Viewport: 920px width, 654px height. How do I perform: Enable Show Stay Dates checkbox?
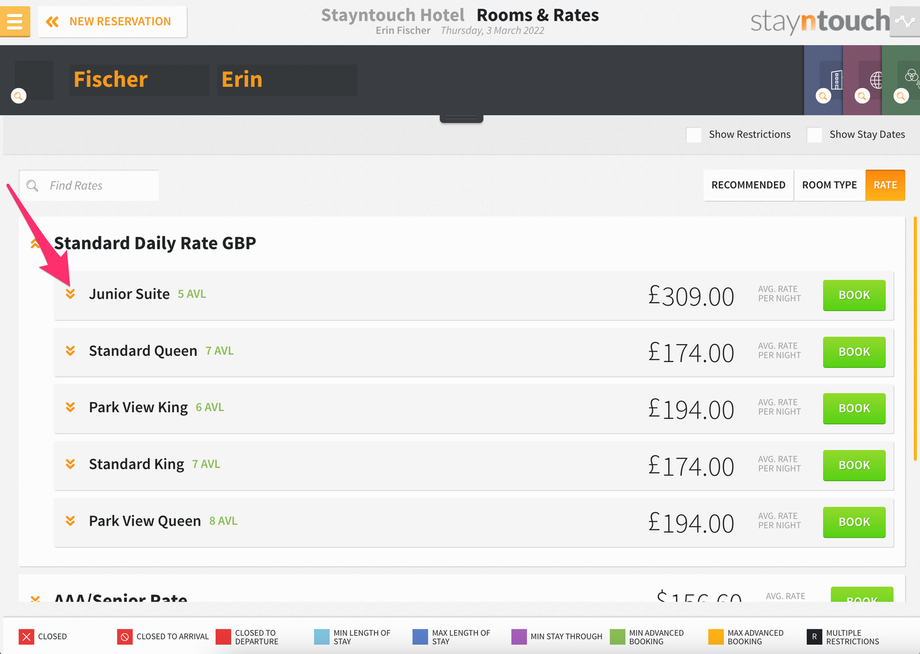point(814,135)
